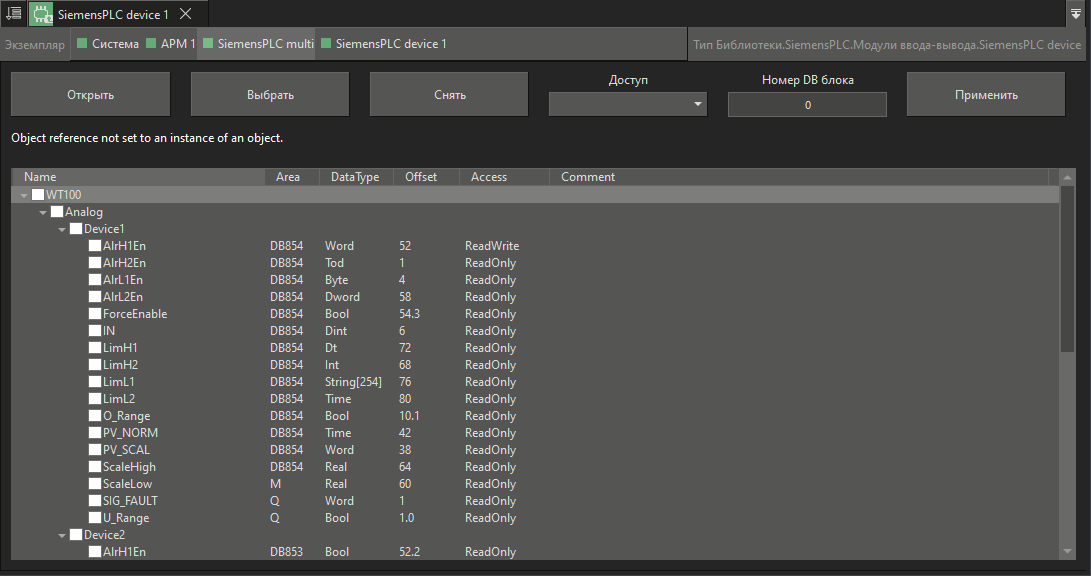The width and height of the screenshot is (1091, 576).
Task: Sort by Access column header
Action: click(x=504, y=177)
